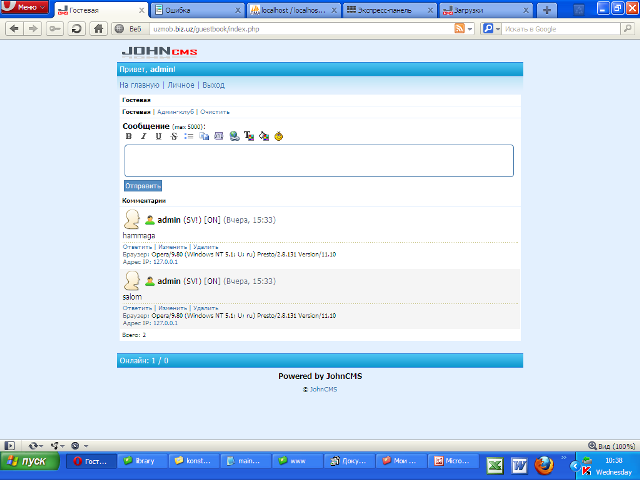Open the Админклуб link
Screen dimensions: 640x480
tap(176, 112)
